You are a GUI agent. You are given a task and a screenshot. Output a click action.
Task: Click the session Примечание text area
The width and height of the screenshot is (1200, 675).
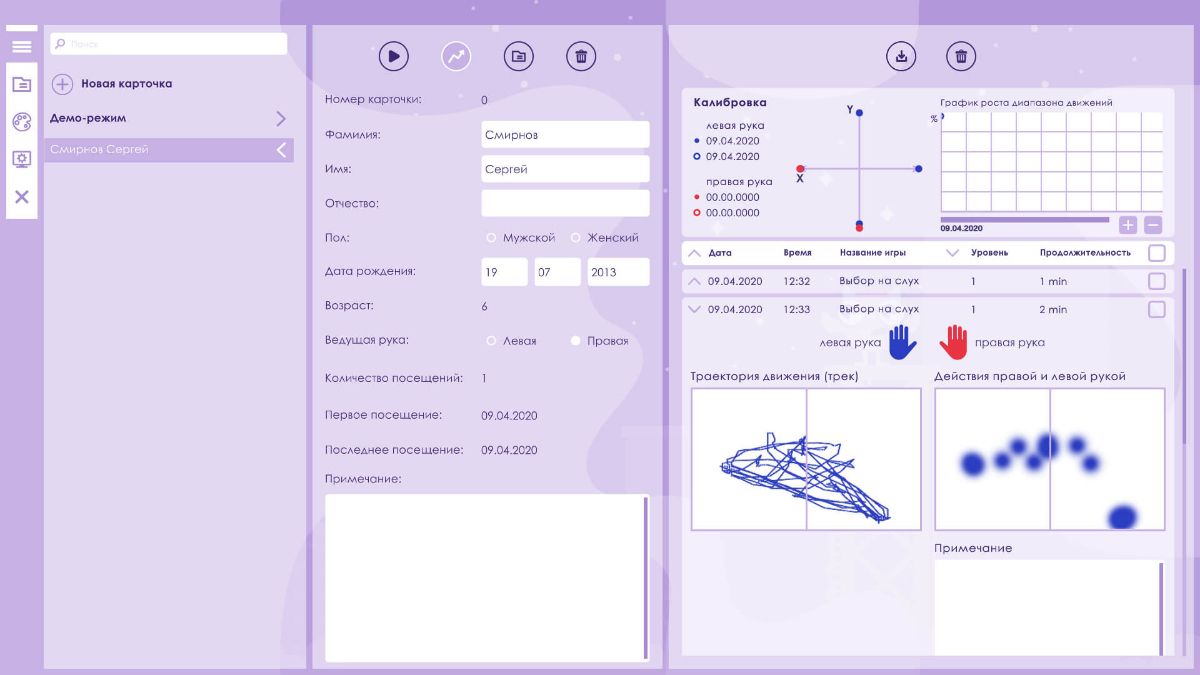(1050, 608)
